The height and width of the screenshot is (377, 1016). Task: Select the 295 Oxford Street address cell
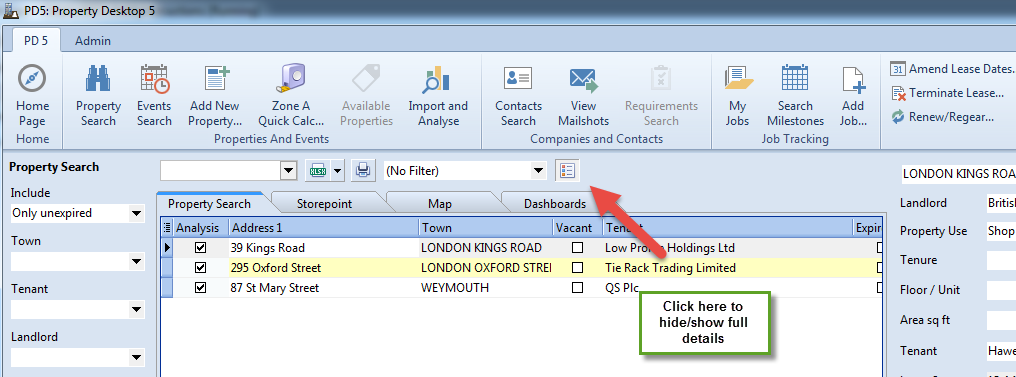(x=324, y=268)
